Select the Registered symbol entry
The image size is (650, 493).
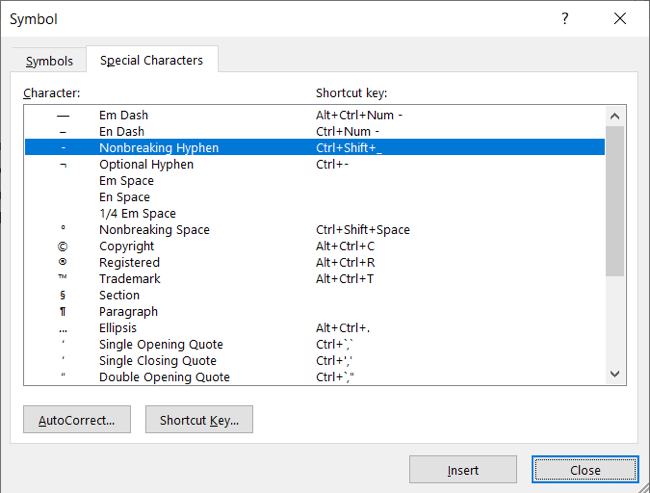(129, 262)
